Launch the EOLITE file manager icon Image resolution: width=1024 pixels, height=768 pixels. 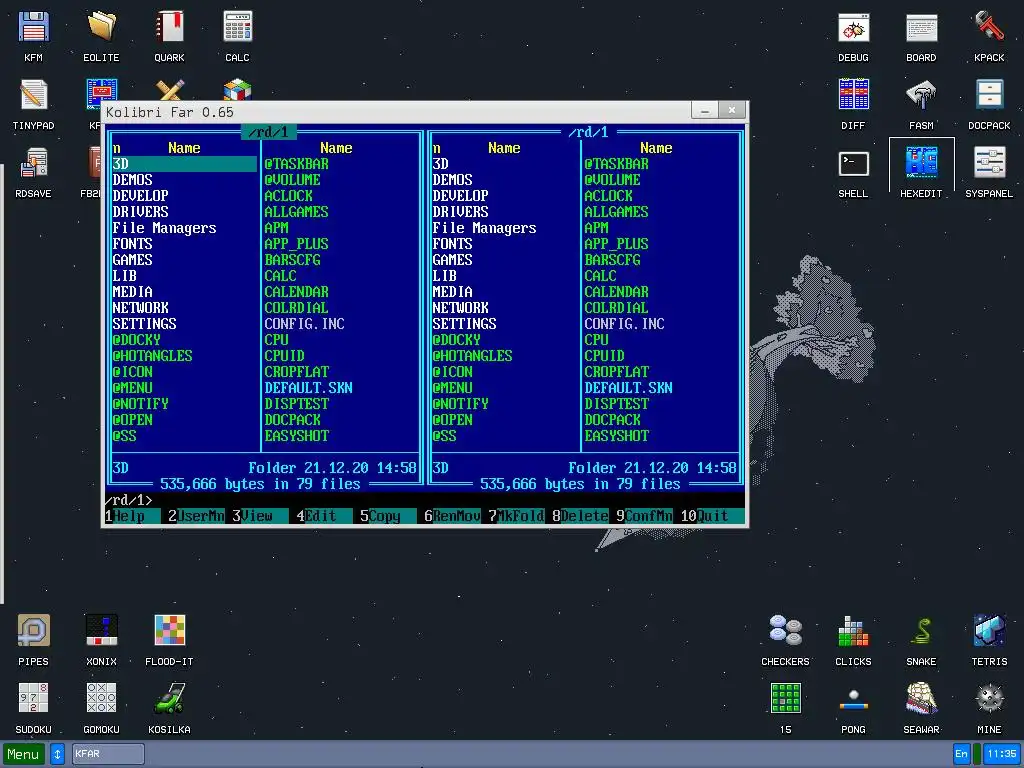[101, 36]
